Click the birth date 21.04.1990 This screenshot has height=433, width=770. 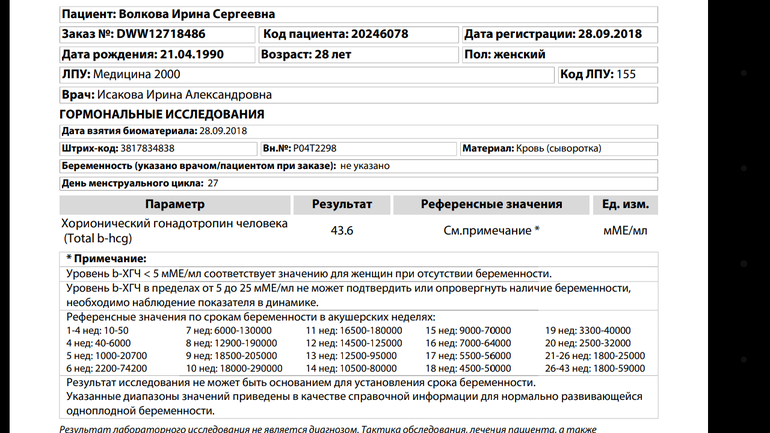tap(180, 54)
